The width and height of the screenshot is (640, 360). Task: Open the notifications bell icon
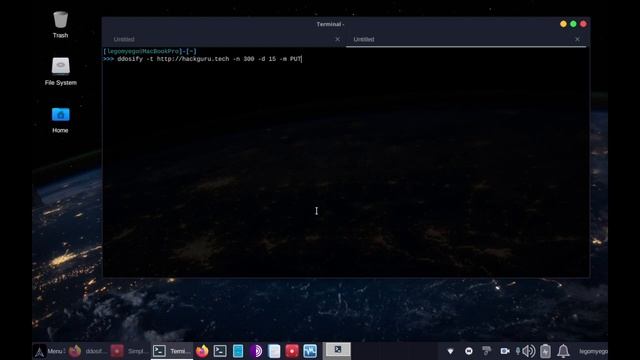tap(563, 351)
